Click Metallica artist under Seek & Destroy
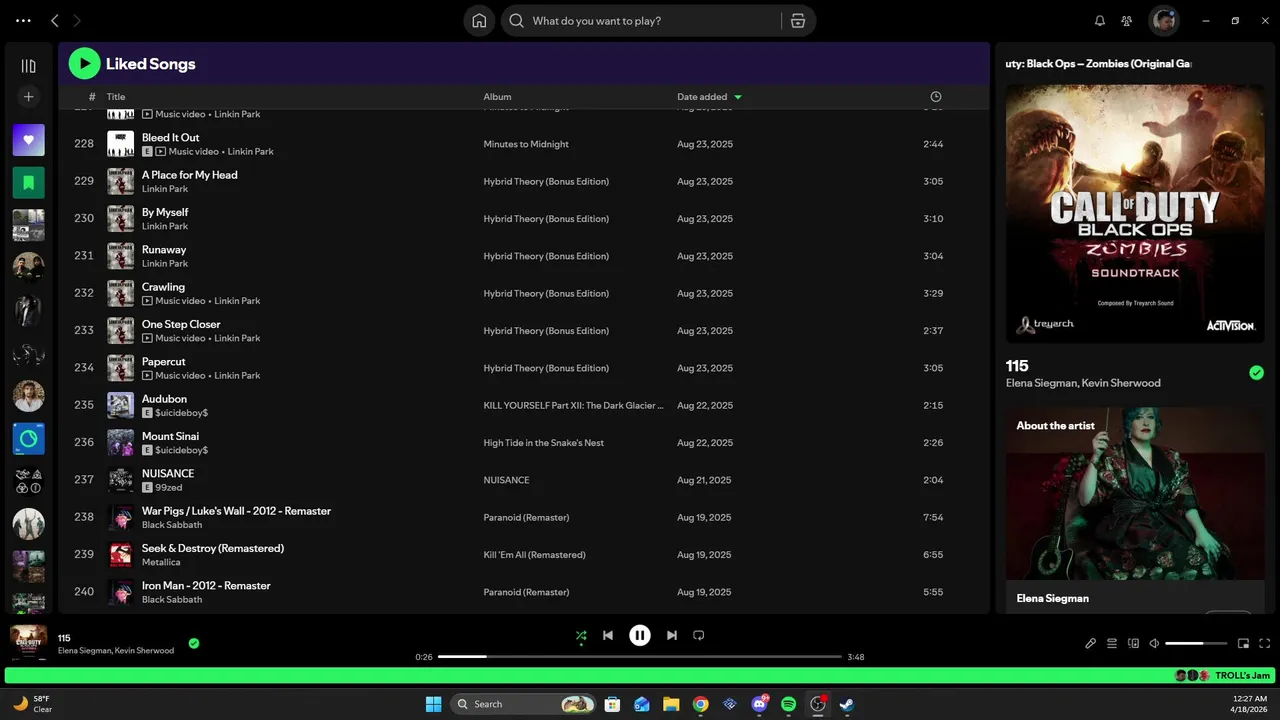Image resolution: width=1280 pixels, height=720 pixels. coord(161,562)
